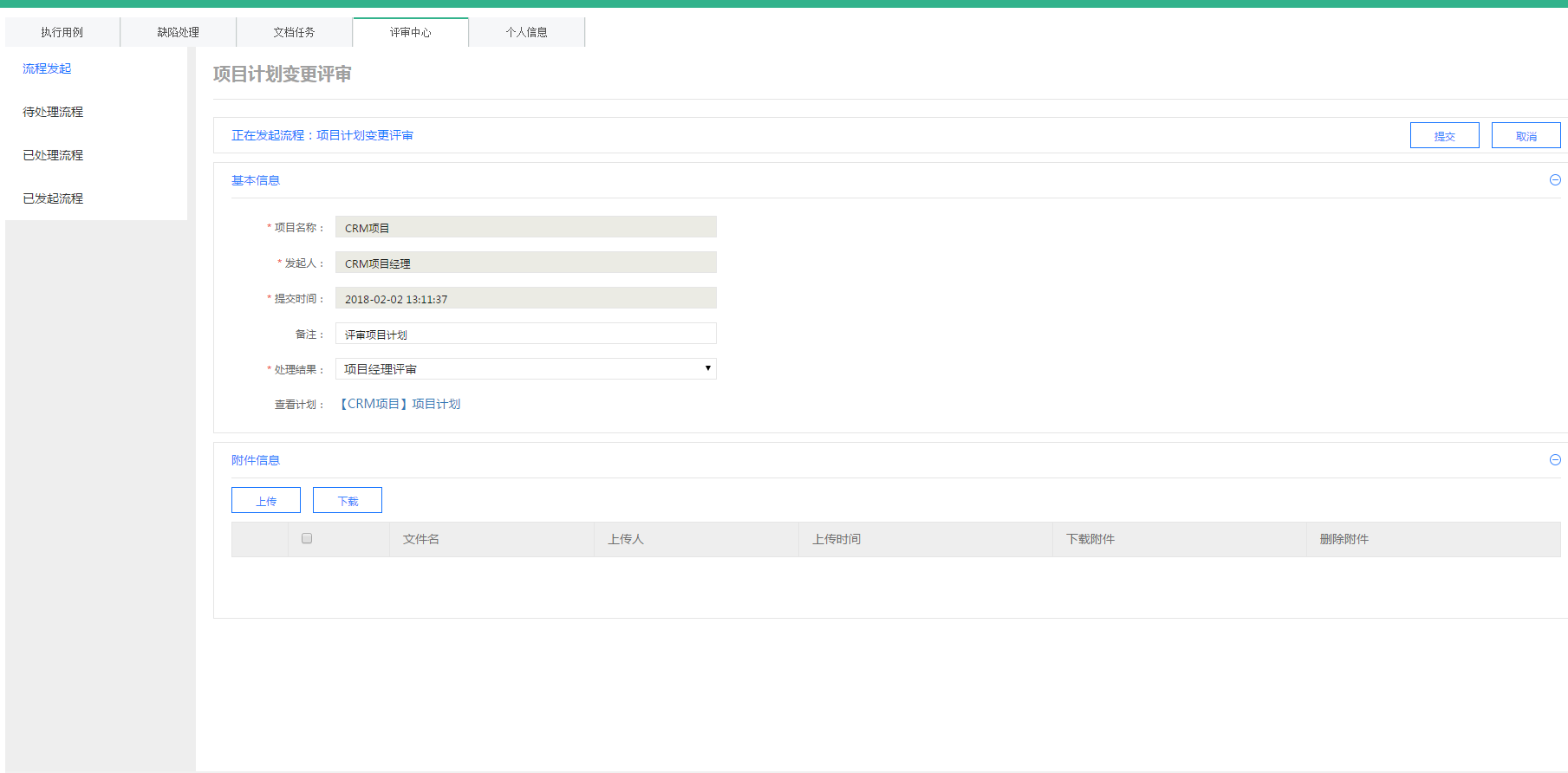Open the 处理结果 dropdown
This screenshot has height=773, width=1568.
click(x=525, y=369)
